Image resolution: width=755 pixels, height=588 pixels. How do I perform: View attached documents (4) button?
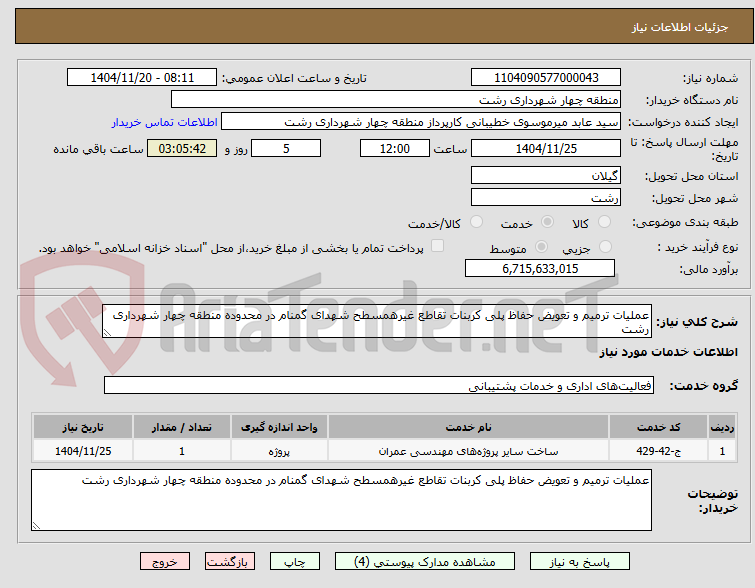click(x=425, y=562)
